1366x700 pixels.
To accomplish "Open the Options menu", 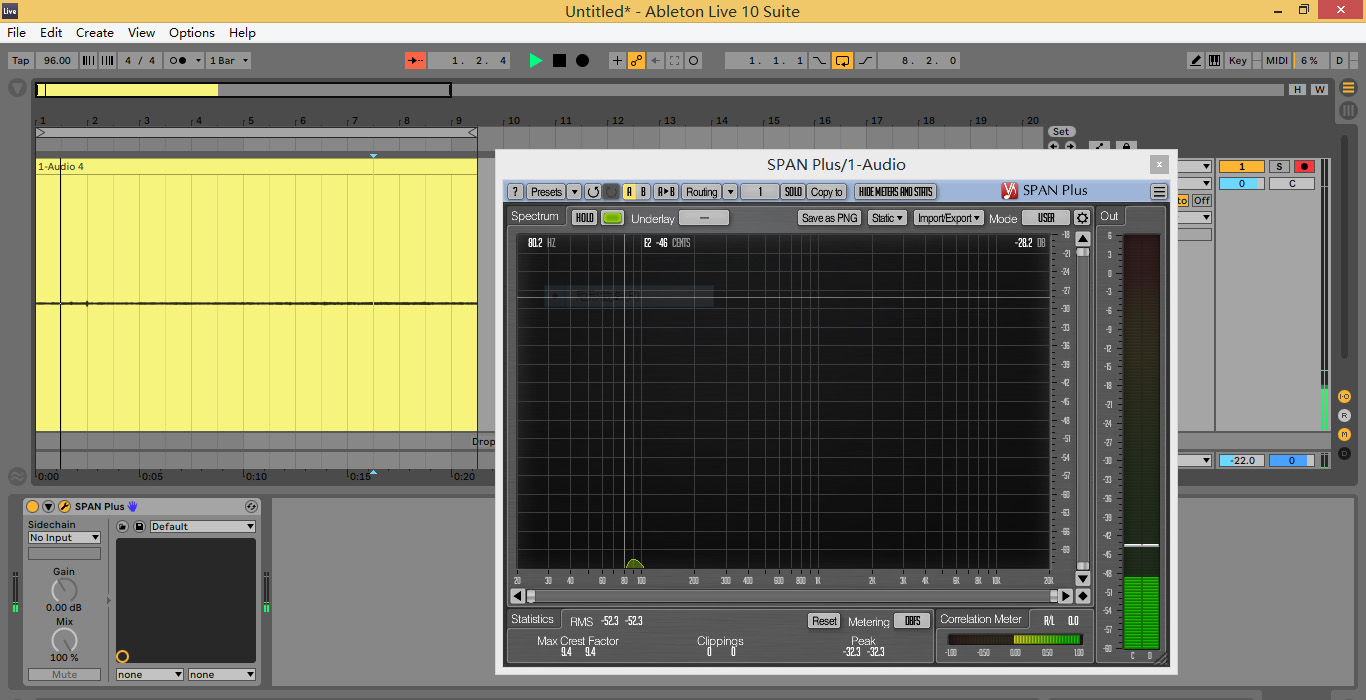I will coord(192,33).
